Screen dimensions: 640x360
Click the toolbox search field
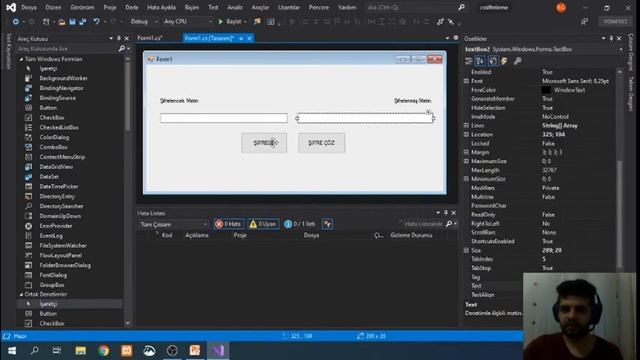[67, 49]
